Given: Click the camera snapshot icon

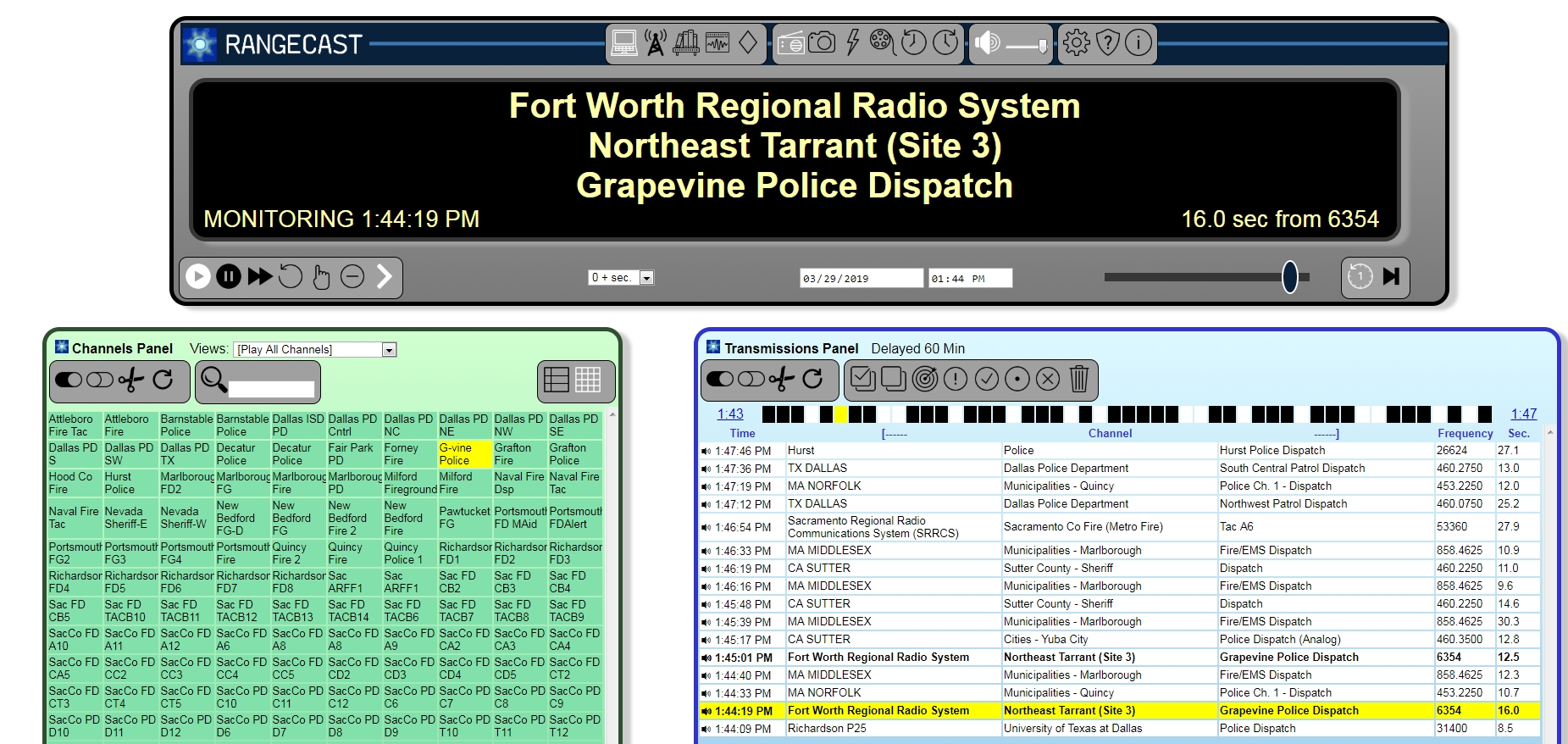Looking at the screenshot, I should tap(821, 42).
